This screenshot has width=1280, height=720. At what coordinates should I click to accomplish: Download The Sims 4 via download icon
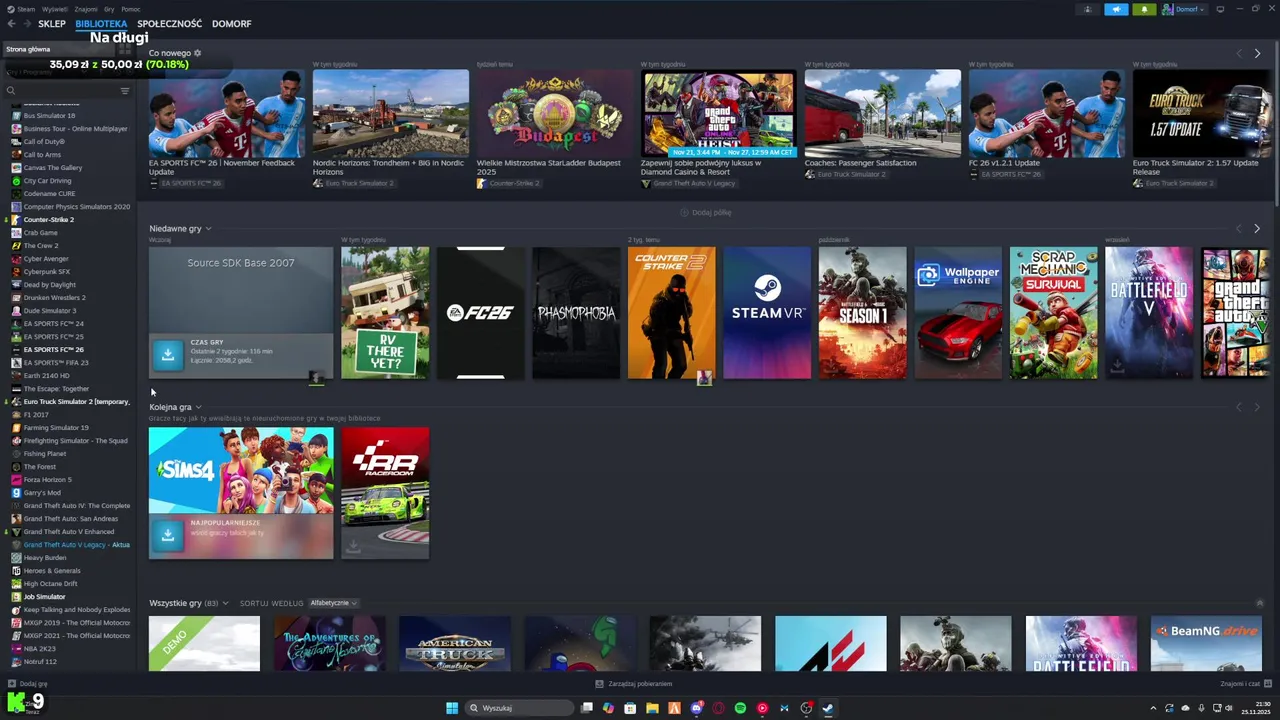168,535
